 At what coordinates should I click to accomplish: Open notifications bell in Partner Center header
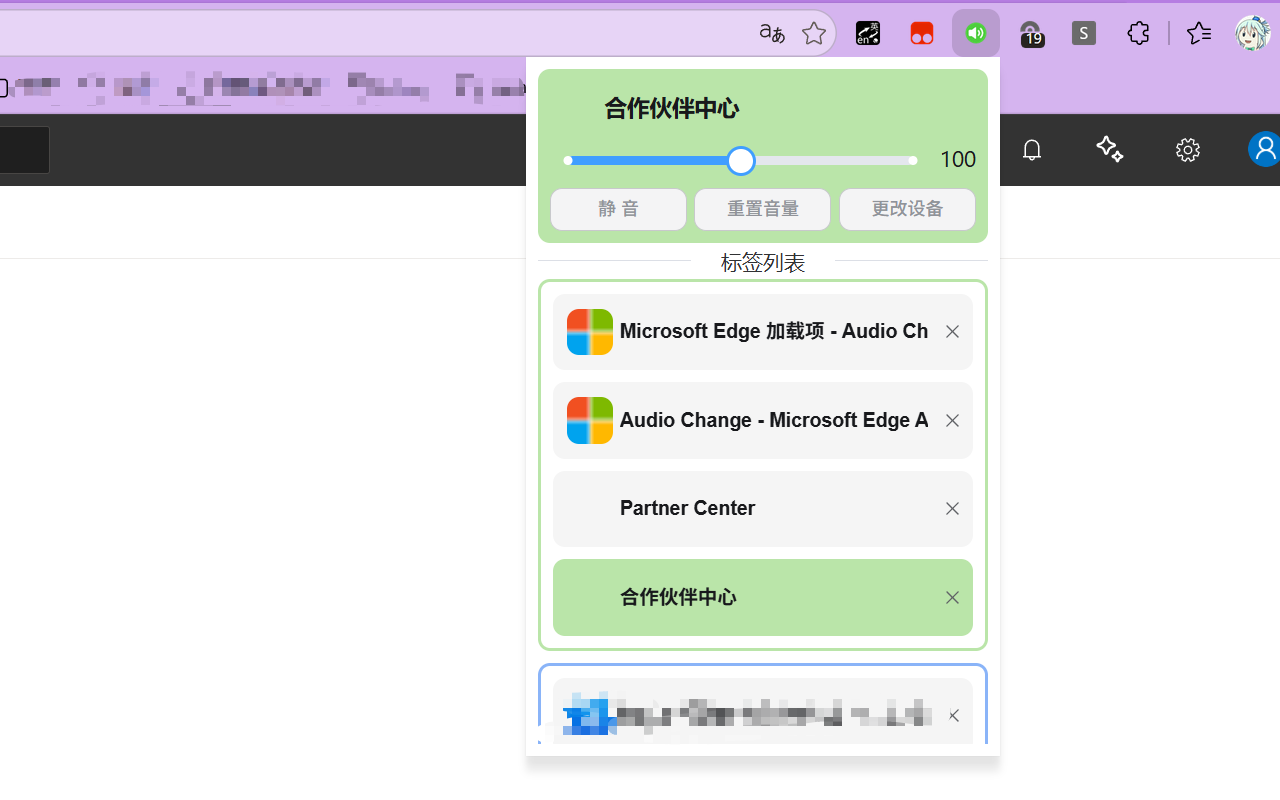click(1032, 150)
